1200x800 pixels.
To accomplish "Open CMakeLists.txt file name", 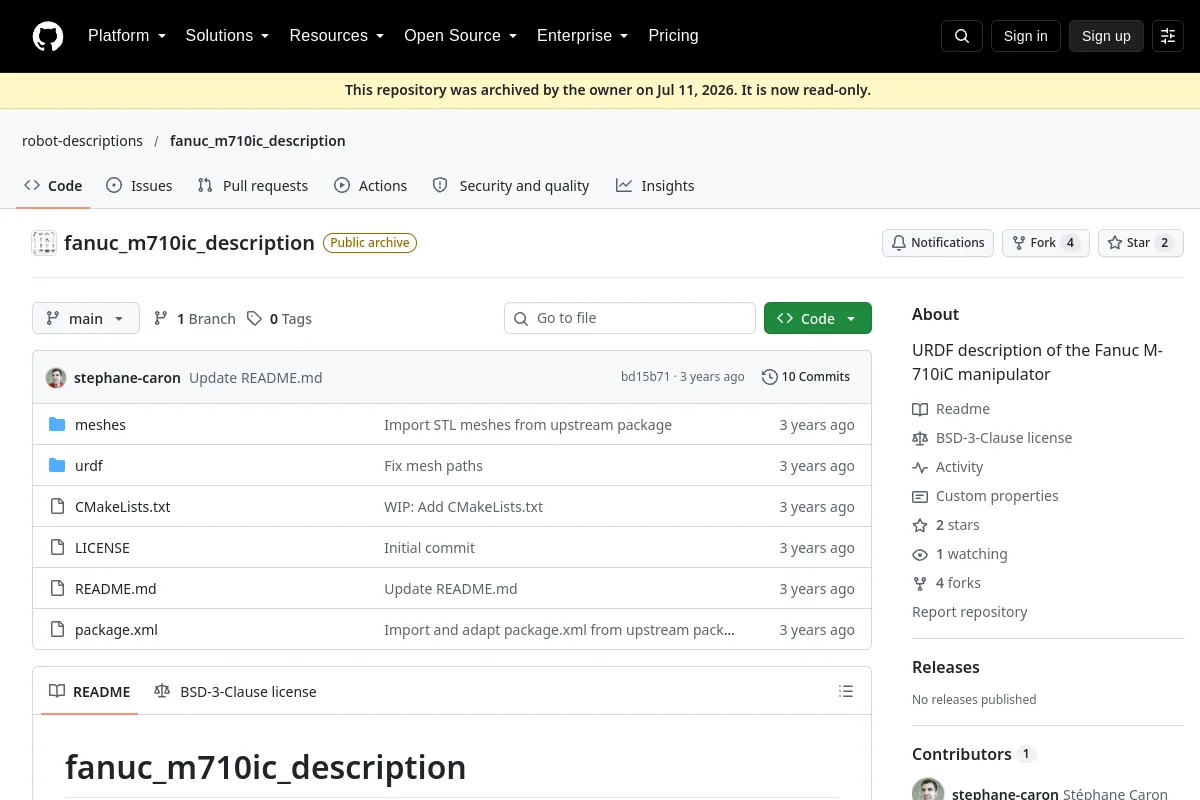I will coord(122,507).
